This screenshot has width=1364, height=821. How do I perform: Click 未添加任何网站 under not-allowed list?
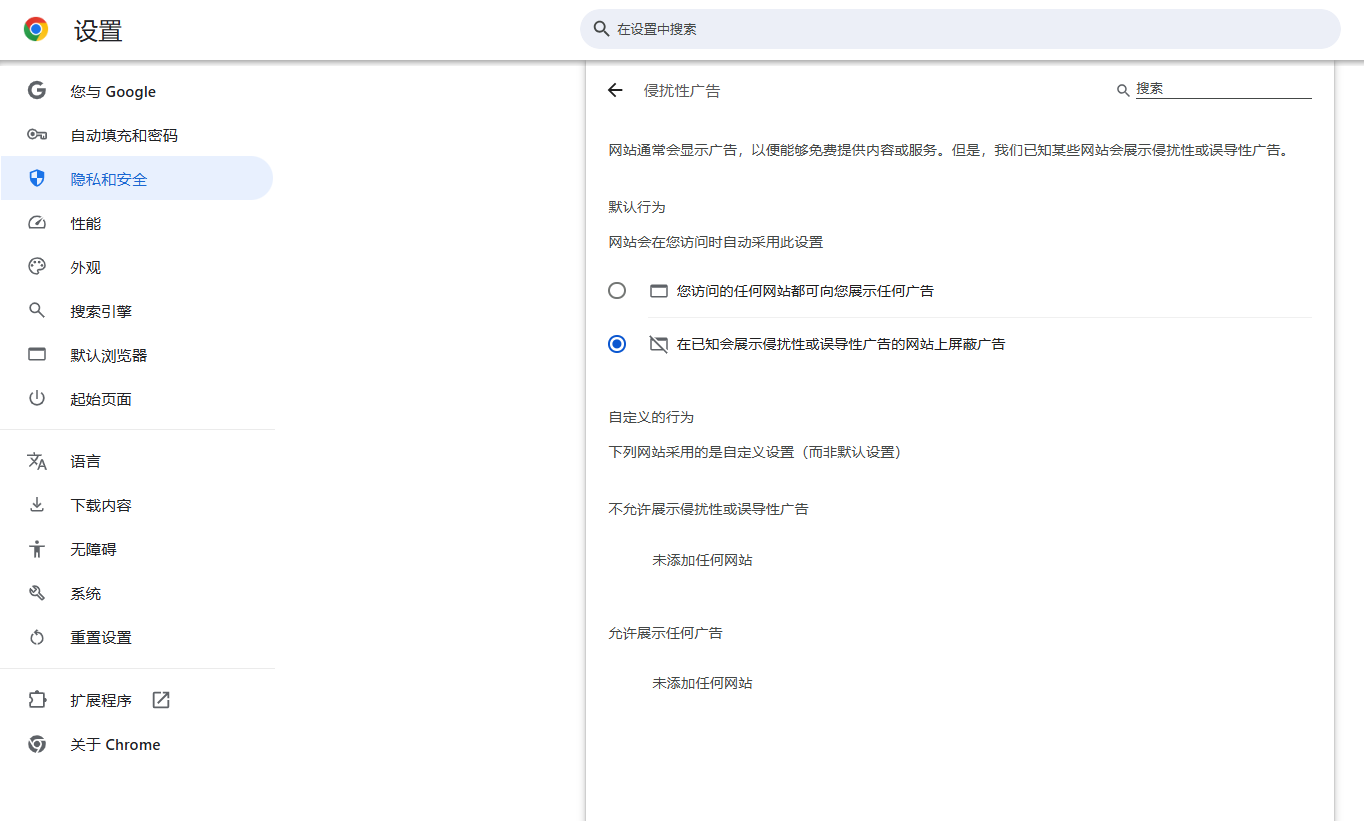702,560
